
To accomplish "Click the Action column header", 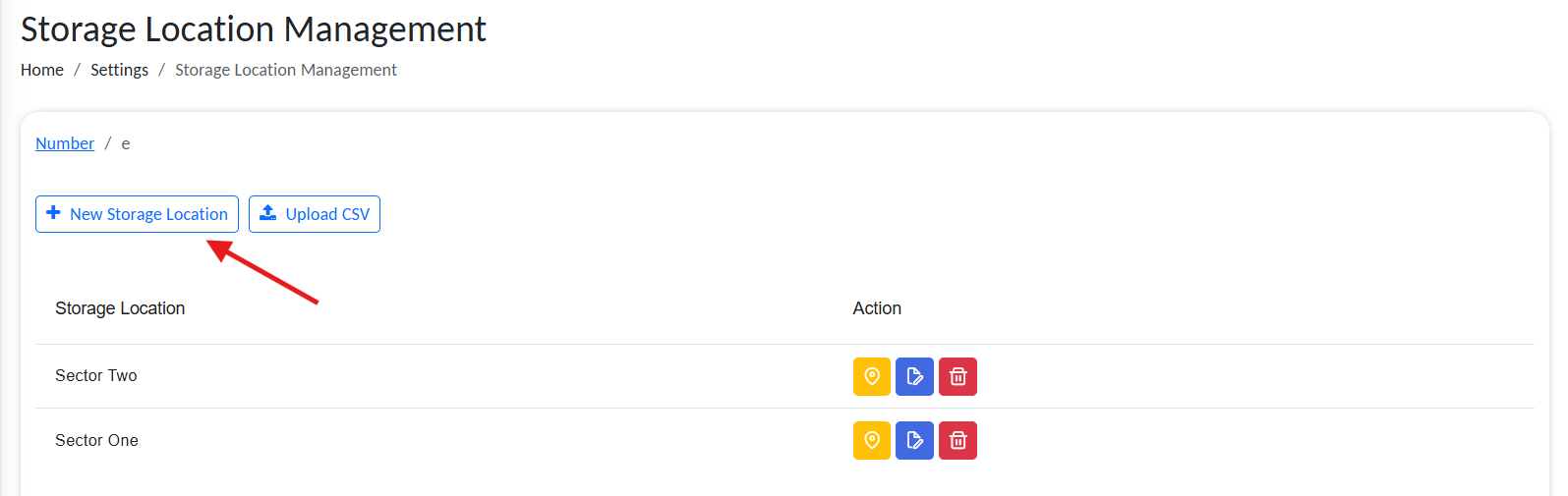I will [877, 308].
